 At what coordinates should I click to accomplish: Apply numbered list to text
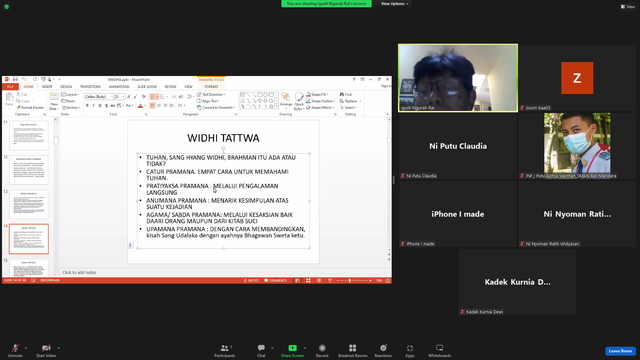click(163, 97)
